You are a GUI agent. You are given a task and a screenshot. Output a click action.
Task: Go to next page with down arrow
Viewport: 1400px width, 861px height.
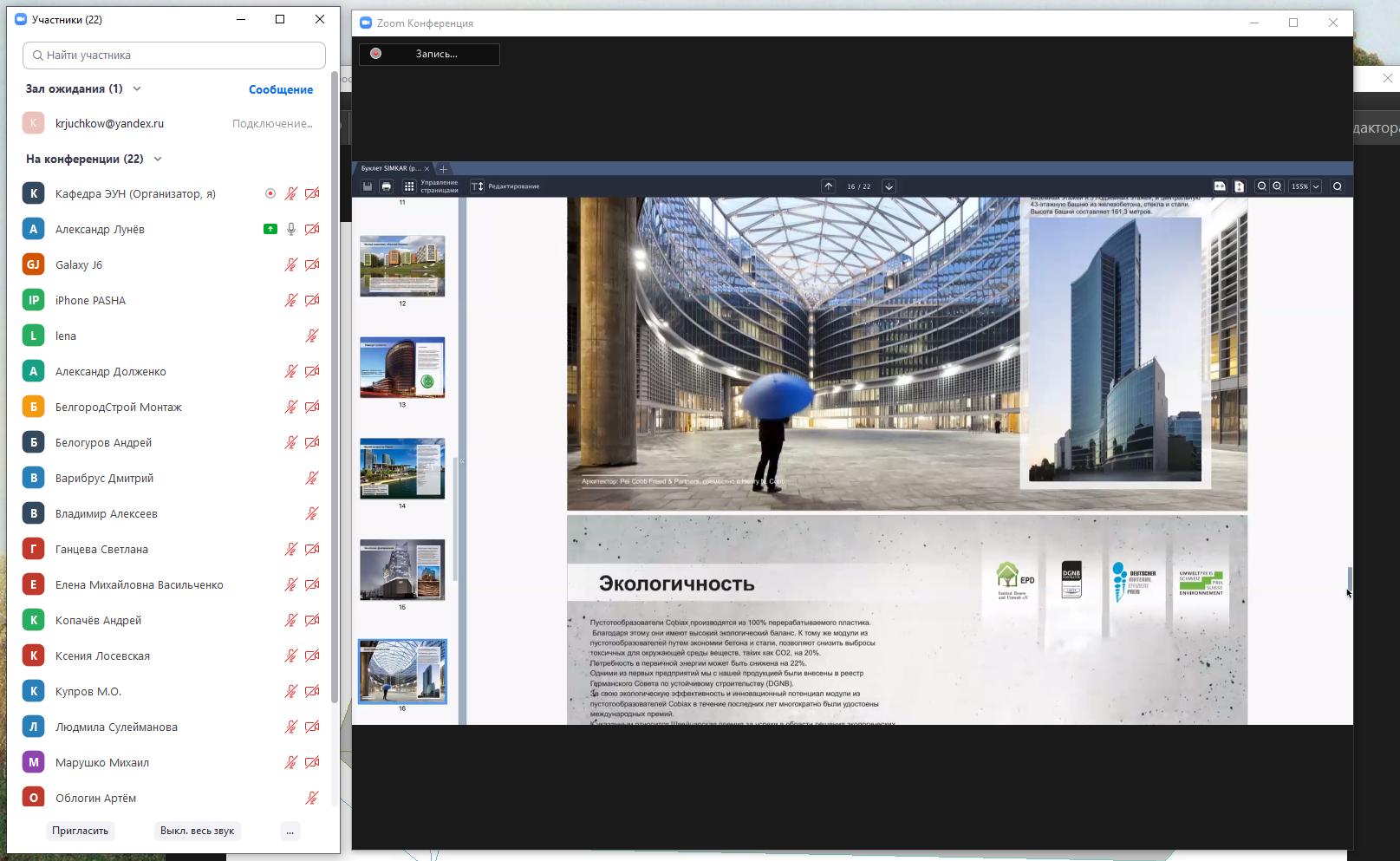(x=889, y=186)
